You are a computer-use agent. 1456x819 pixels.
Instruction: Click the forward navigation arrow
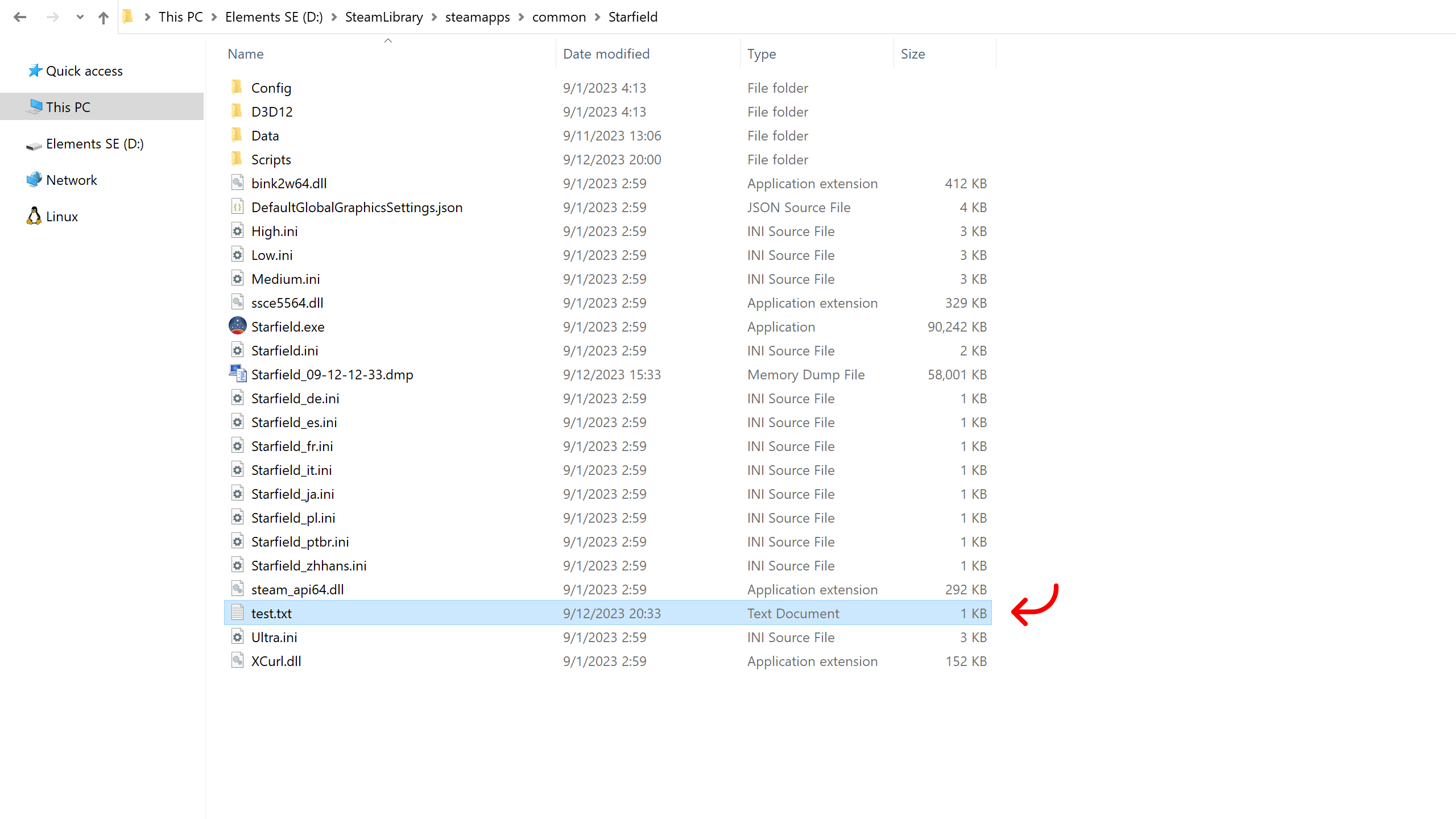point(52,17)
